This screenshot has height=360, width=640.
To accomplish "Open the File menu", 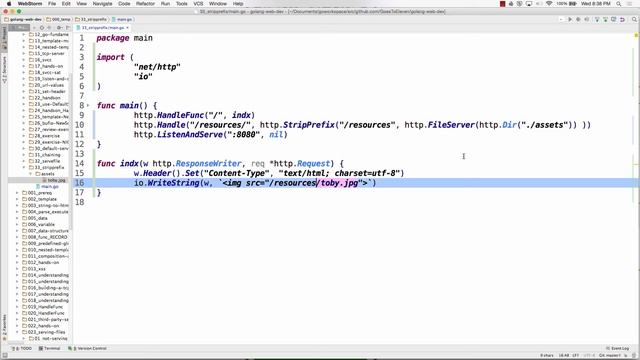I will pyautogui.click(x=52, y=4).
